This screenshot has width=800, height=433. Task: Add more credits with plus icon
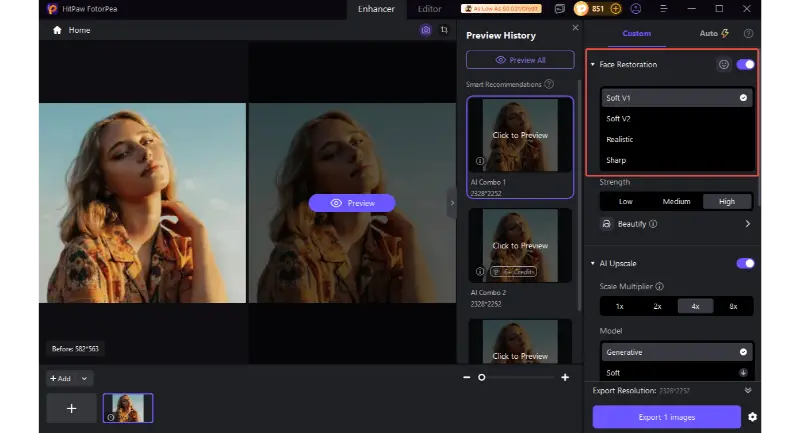pos(616,9)
